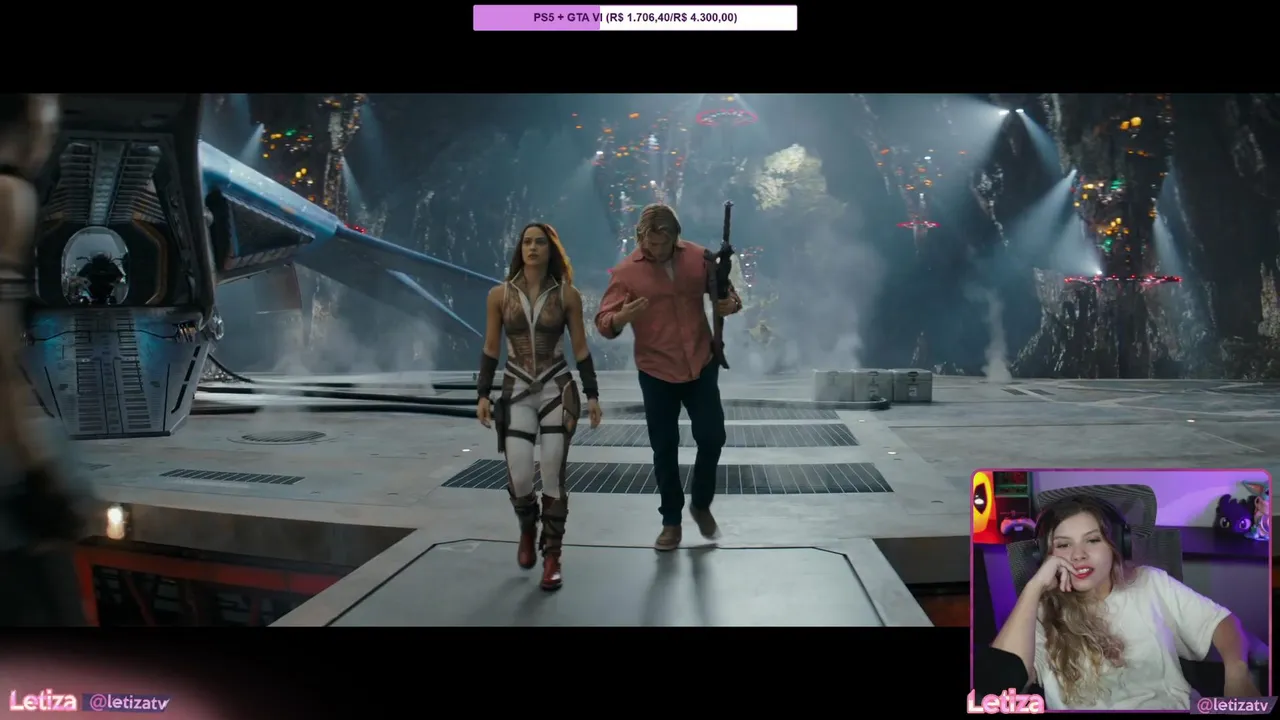Screen dimensions: 1280x720
Task: Click the PS5 + GTA VI donation goal bar
Action: coord(635,17)
